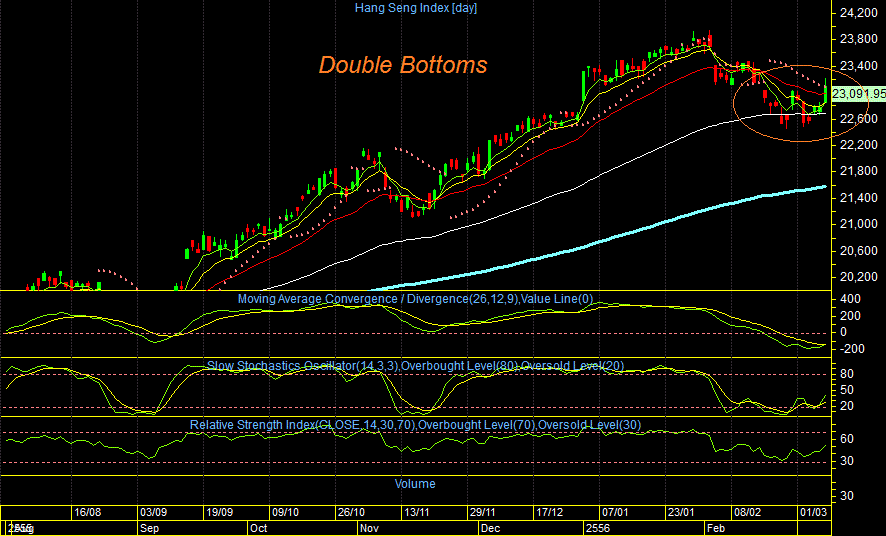886x536 pixels.
Task: Click the current price label 23,091.95
Action: click(858, 94)
